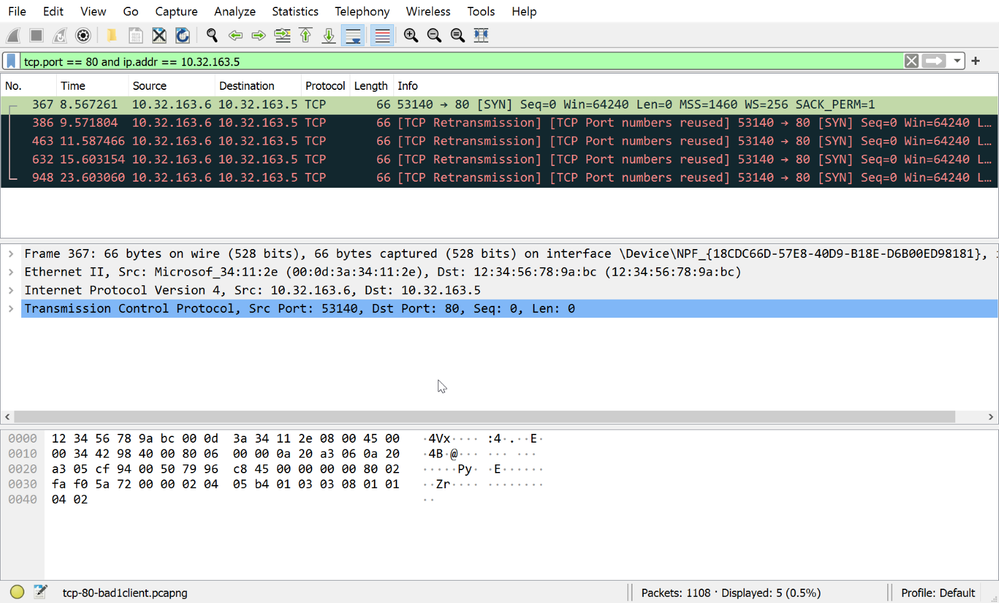Open display filter bookmarks

pos(11,61)
